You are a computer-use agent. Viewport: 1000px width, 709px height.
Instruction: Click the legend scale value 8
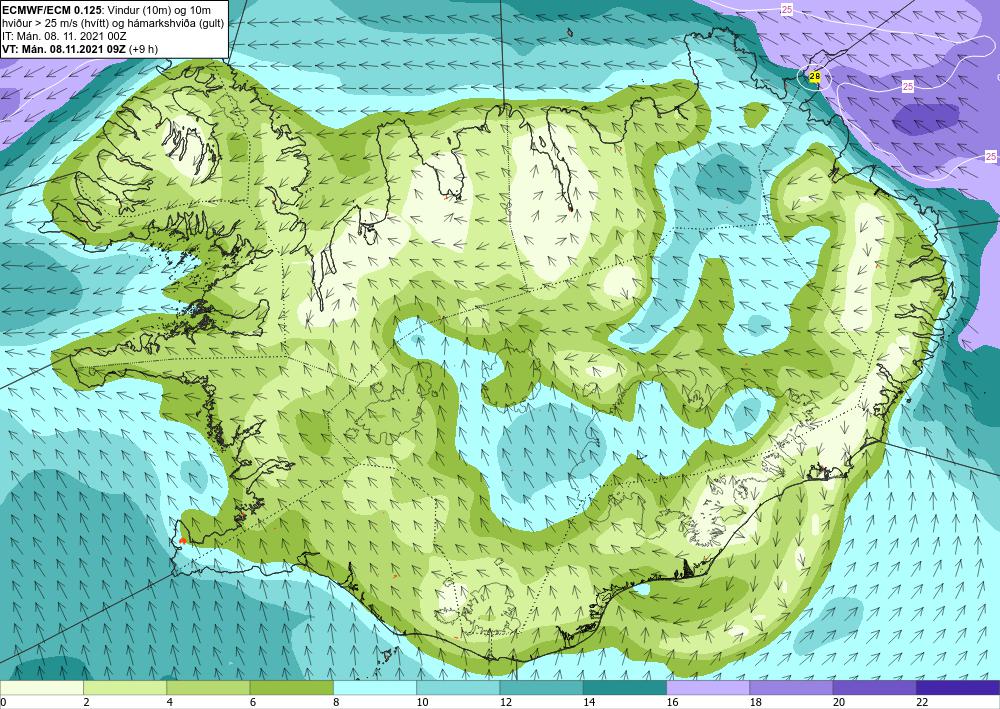(x=336, y=703)
